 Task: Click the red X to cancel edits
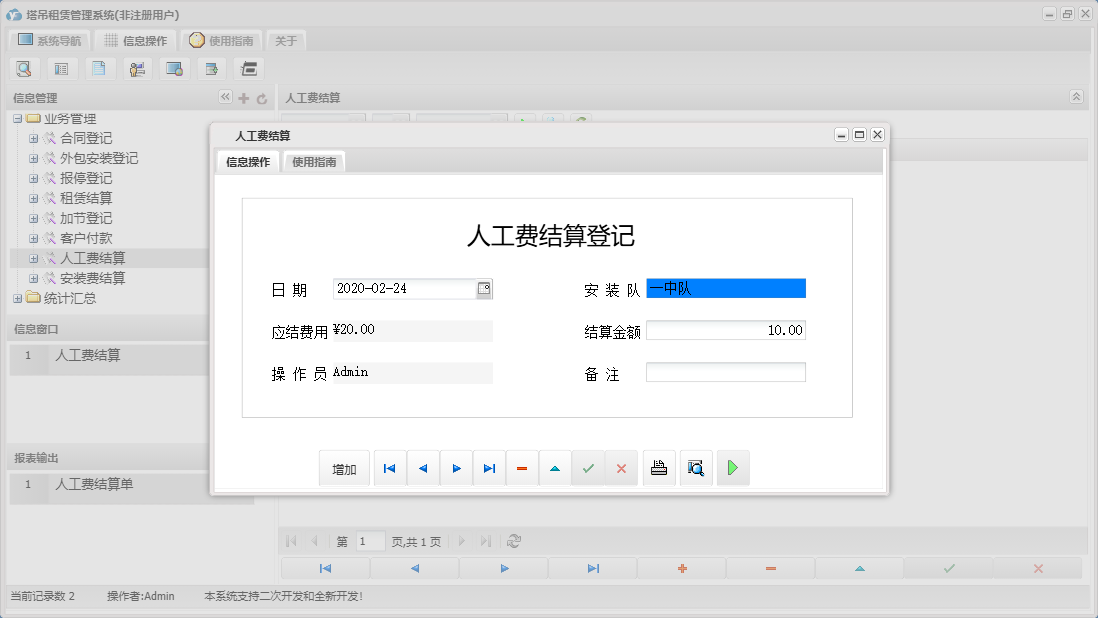[x=621, y=467]
